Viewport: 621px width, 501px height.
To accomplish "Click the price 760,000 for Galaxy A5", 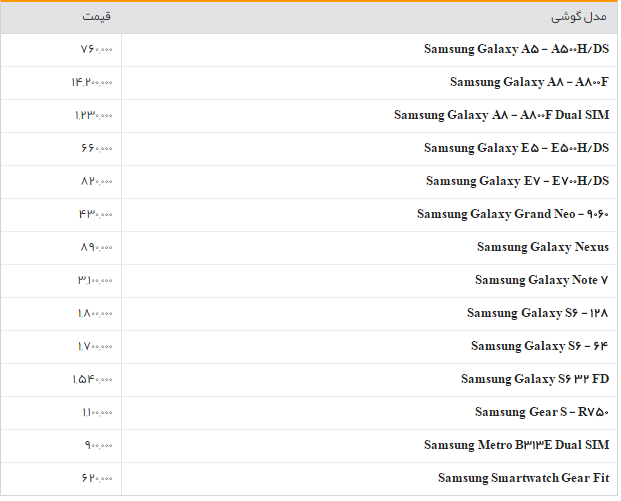I will click(x=97, y=50).
